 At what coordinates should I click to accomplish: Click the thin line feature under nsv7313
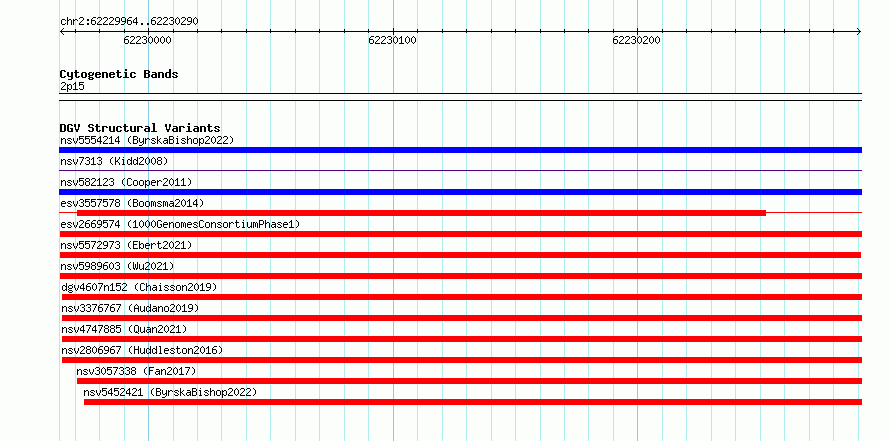[460, 170]
